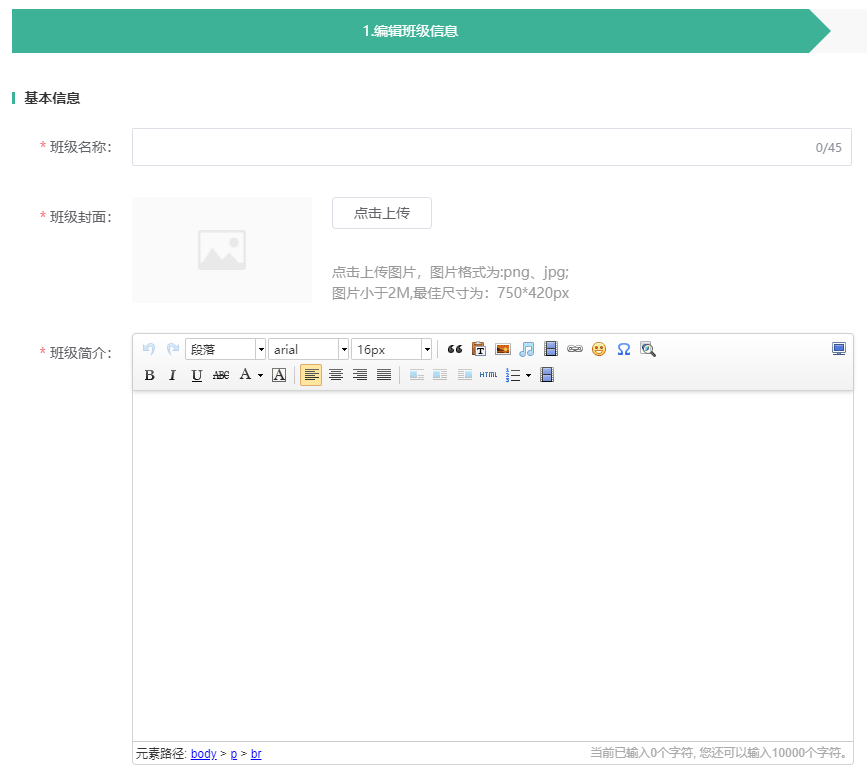This screenshot has width=867, height=777.
Task: Insert an image using the picture icon
Action: tap(503, 349)
